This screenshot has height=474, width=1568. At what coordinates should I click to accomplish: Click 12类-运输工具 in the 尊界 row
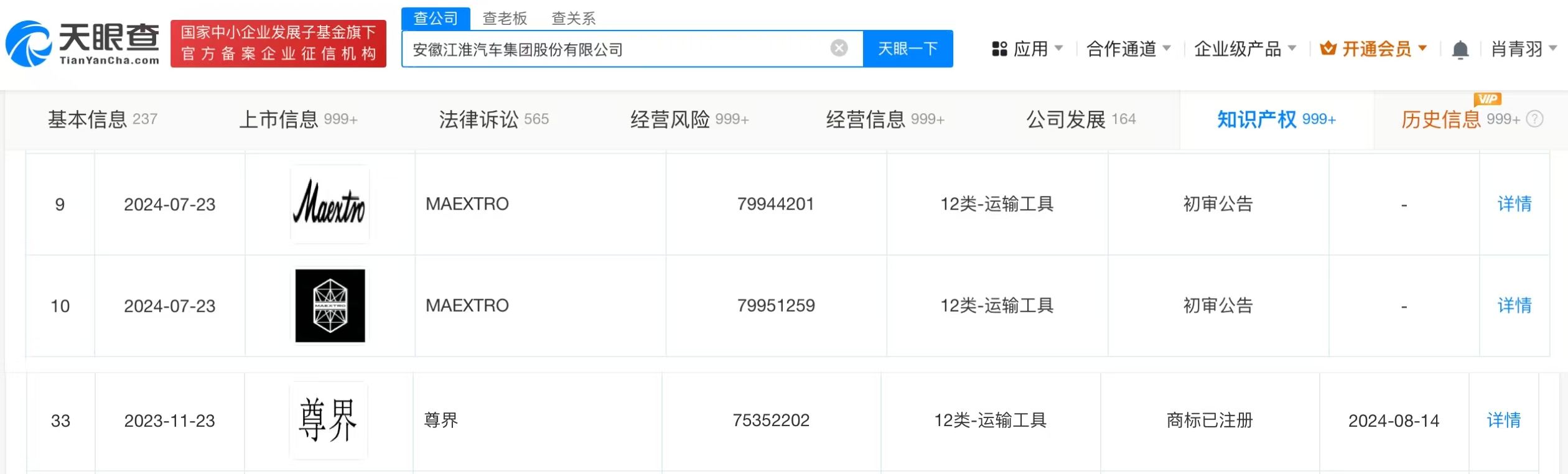pos(991,421)
